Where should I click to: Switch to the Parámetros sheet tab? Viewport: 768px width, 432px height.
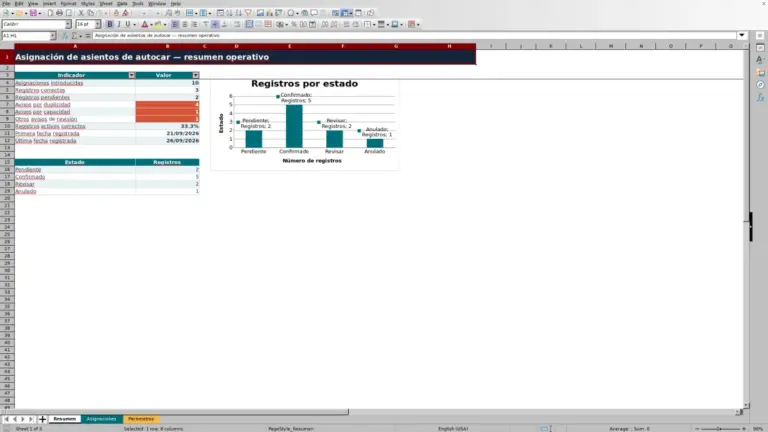[x=141, y=419]
